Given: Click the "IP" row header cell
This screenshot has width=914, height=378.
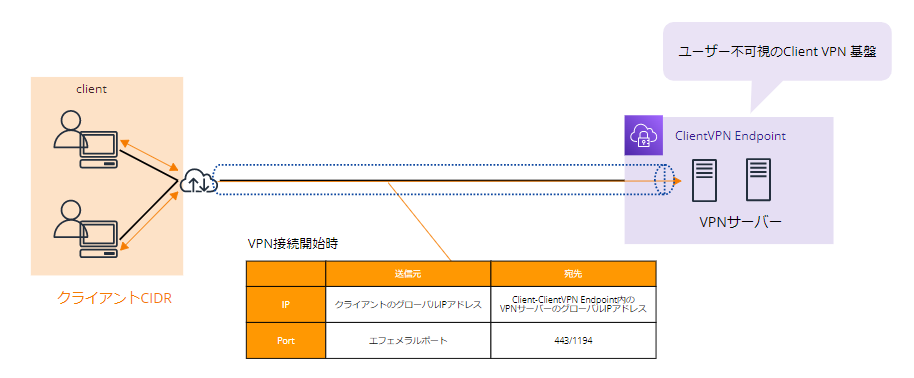Looking at the screenshot, I should pyautogui.click(x=286, y=304).
